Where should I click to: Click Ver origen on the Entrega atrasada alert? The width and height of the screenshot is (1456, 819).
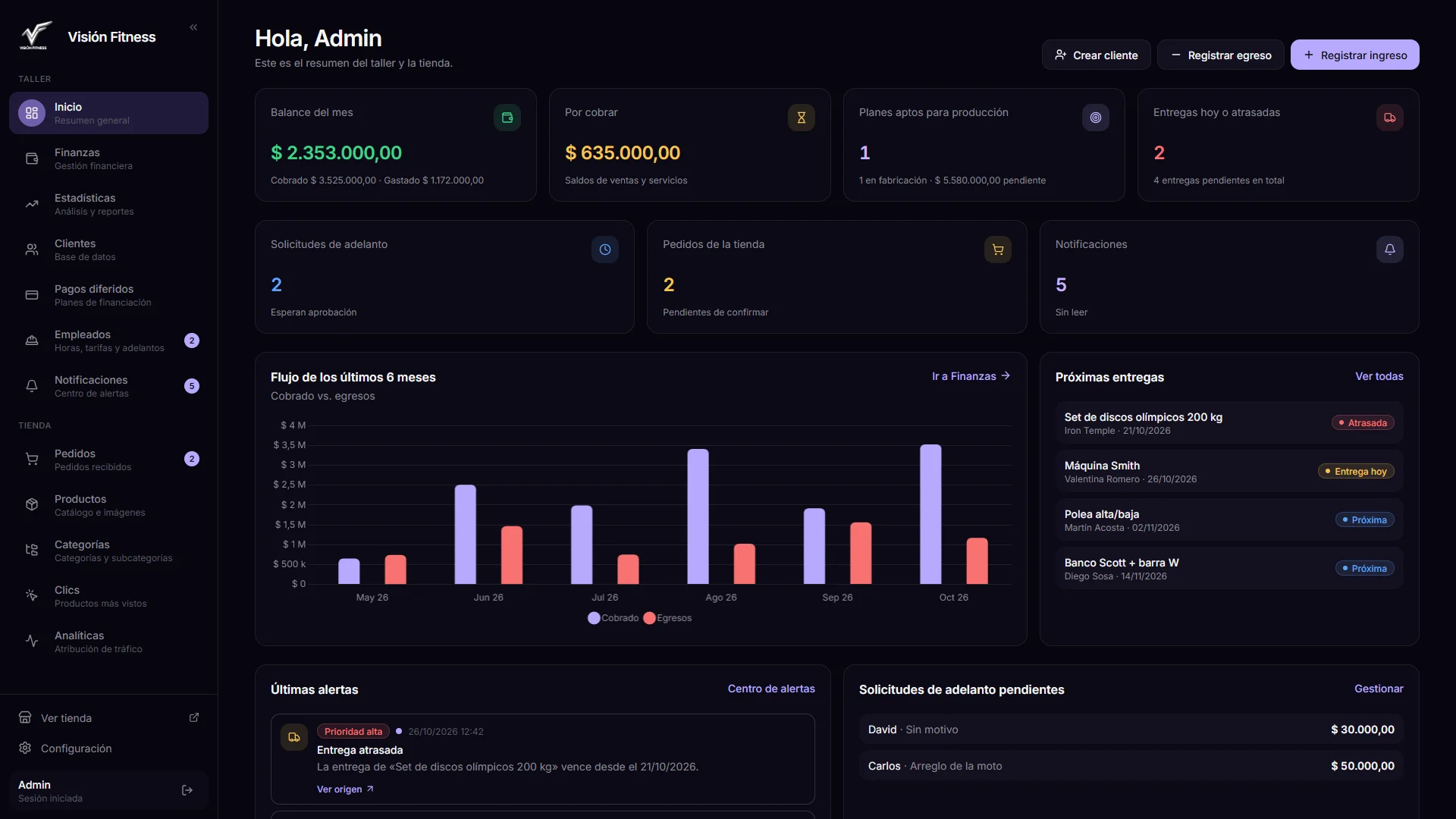pyautogui.click(x=345, y=789)
